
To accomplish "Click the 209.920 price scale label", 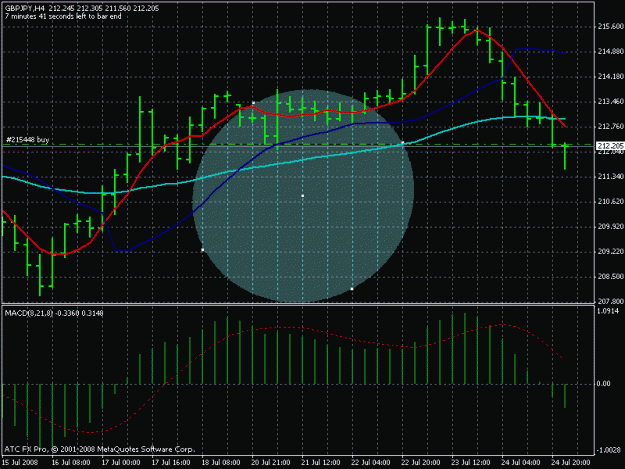I will [x=610, y=227].
